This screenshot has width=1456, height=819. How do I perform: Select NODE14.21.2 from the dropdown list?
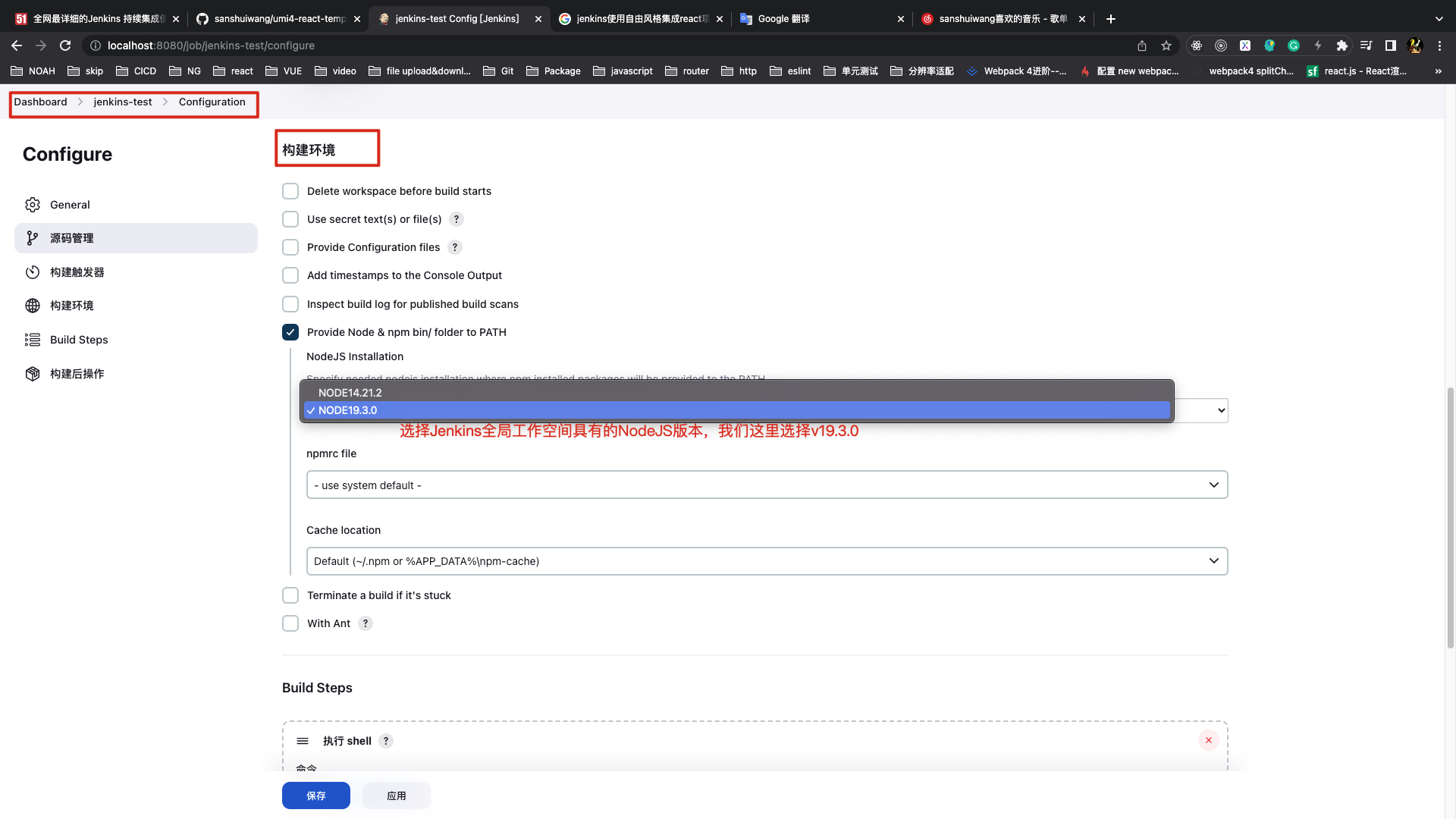point(350,393)
